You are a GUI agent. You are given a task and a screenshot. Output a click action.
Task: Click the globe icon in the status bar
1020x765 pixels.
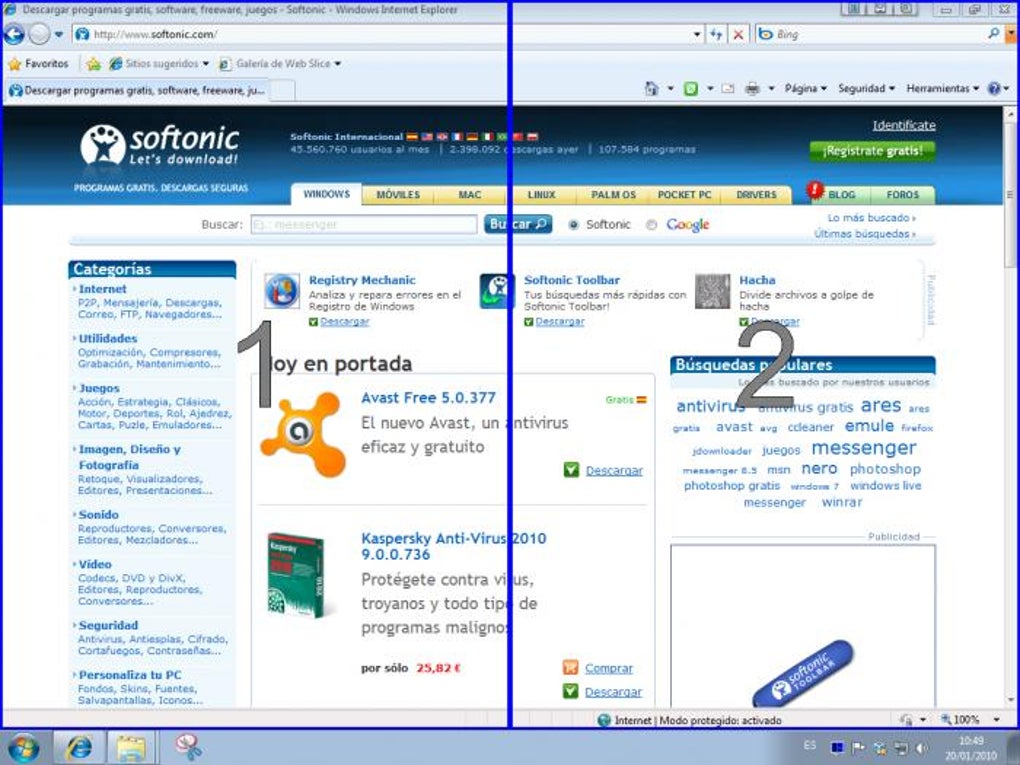click(x=604, y=720)
